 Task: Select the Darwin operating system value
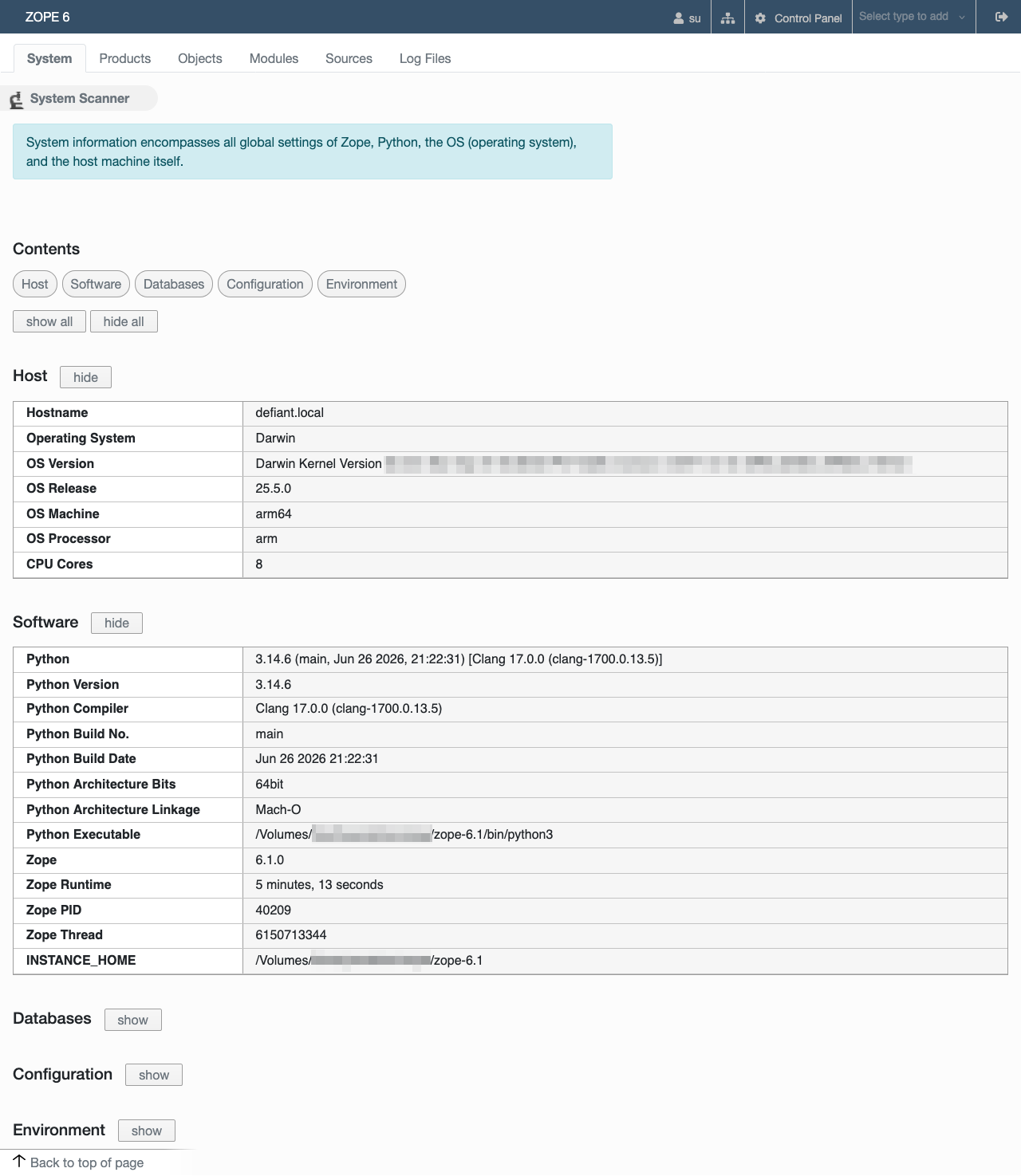[275, 439]
